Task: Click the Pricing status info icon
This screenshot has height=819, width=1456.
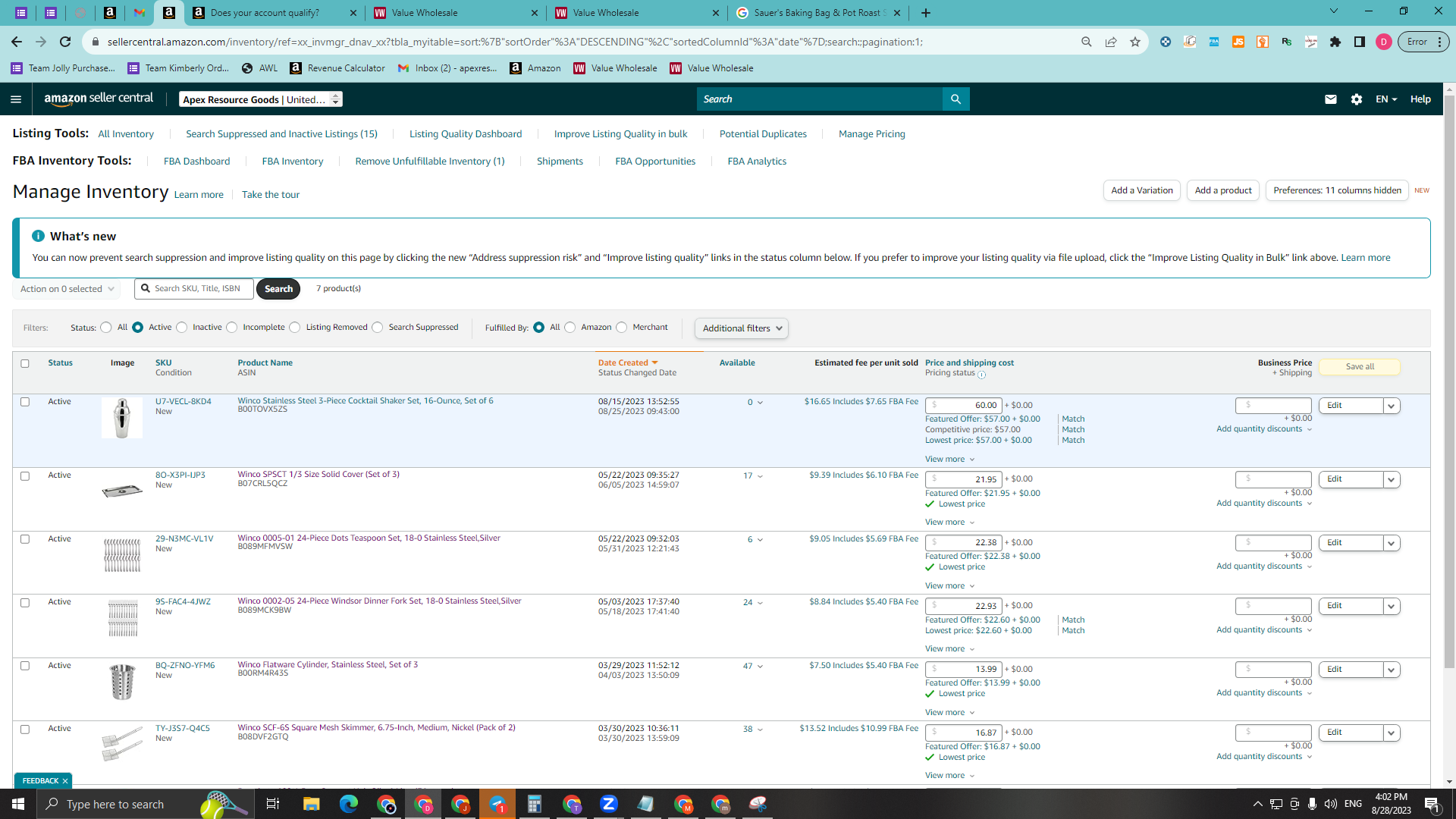Action: coord(981,375)
